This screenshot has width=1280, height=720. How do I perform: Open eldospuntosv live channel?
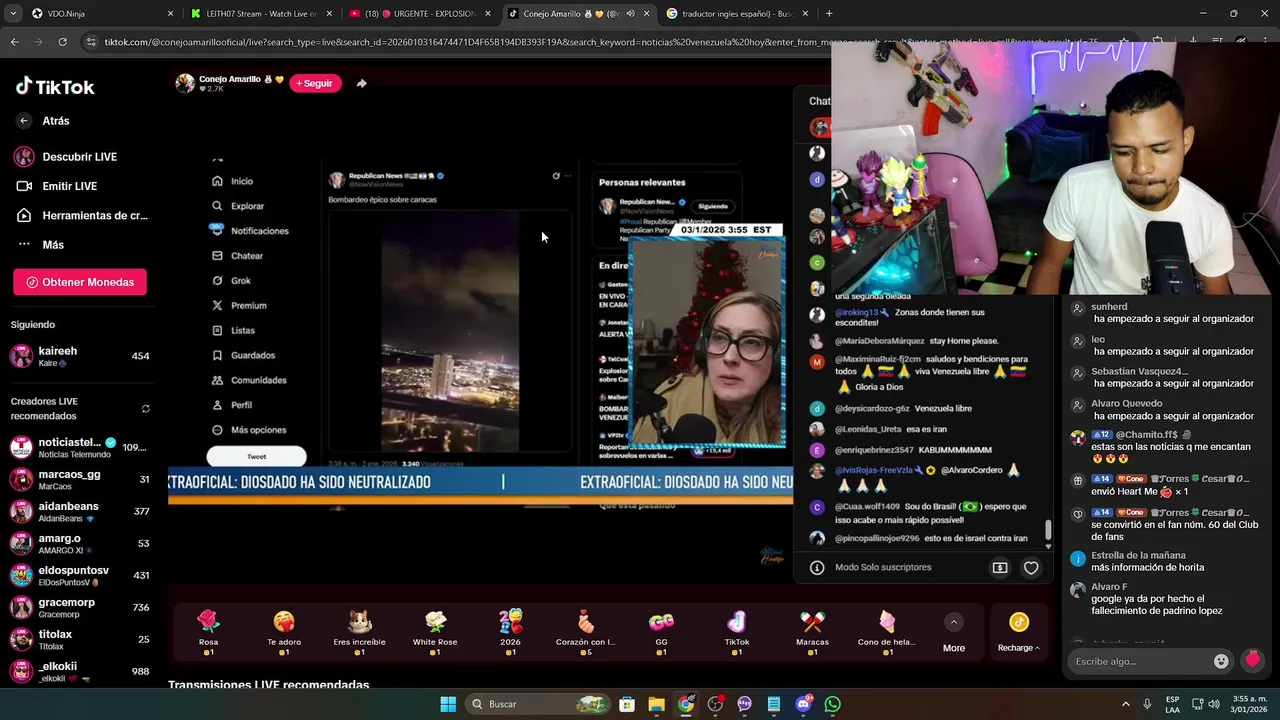(80, 575)
